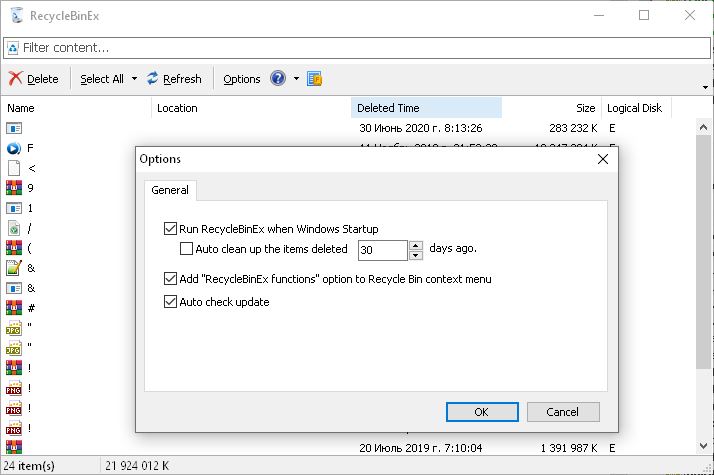
Task: Select the file icon for item /
Action: pos(14,228)
